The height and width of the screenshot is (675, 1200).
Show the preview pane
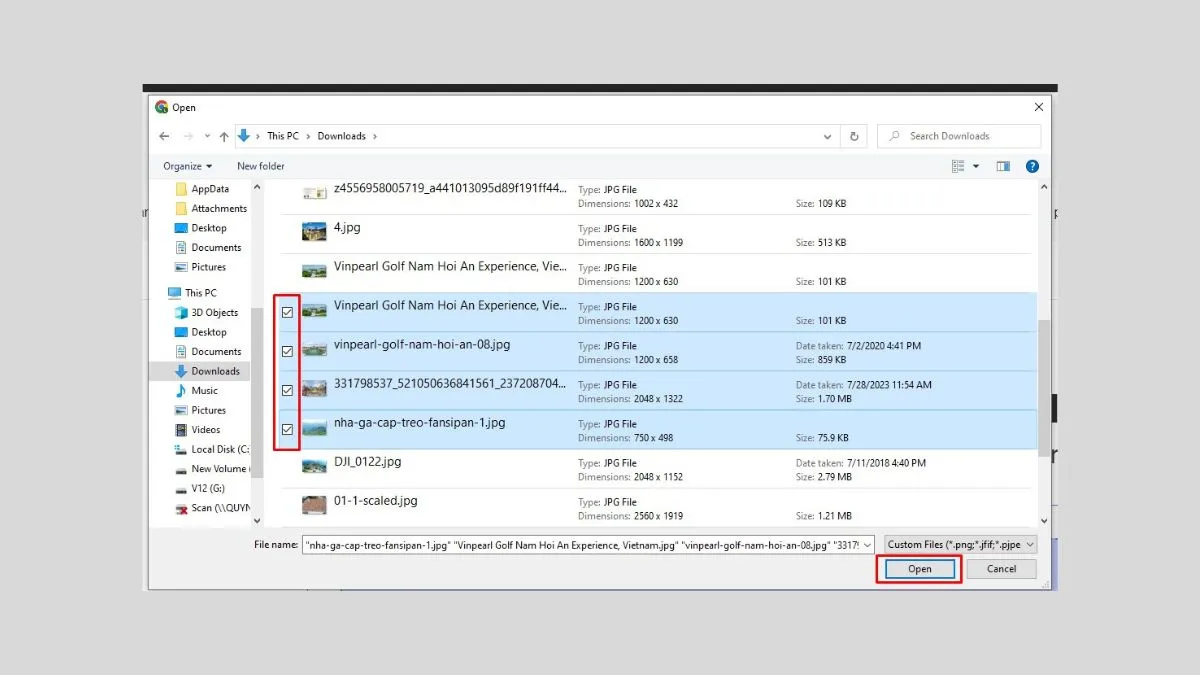click(x=1003, y=166)
